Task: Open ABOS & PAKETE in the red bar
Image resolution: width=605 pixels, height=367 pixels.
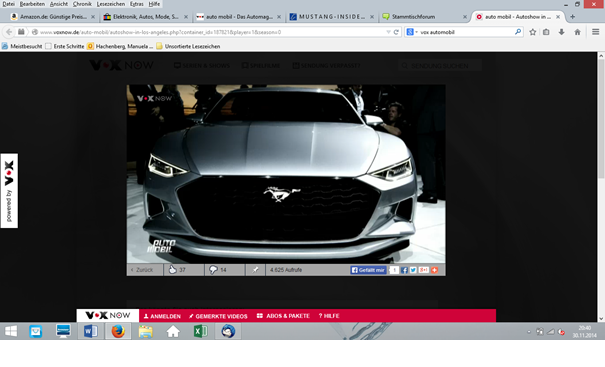Action: (283, 316)
